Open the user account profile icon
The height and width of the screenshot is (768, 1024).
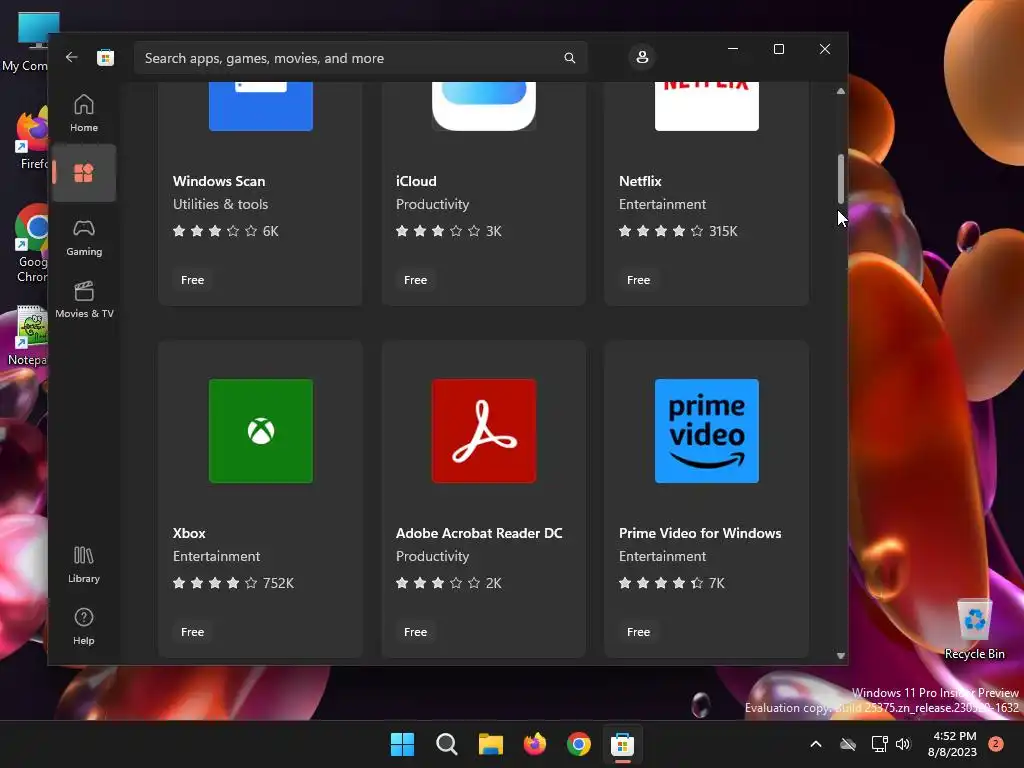point(642,57)
